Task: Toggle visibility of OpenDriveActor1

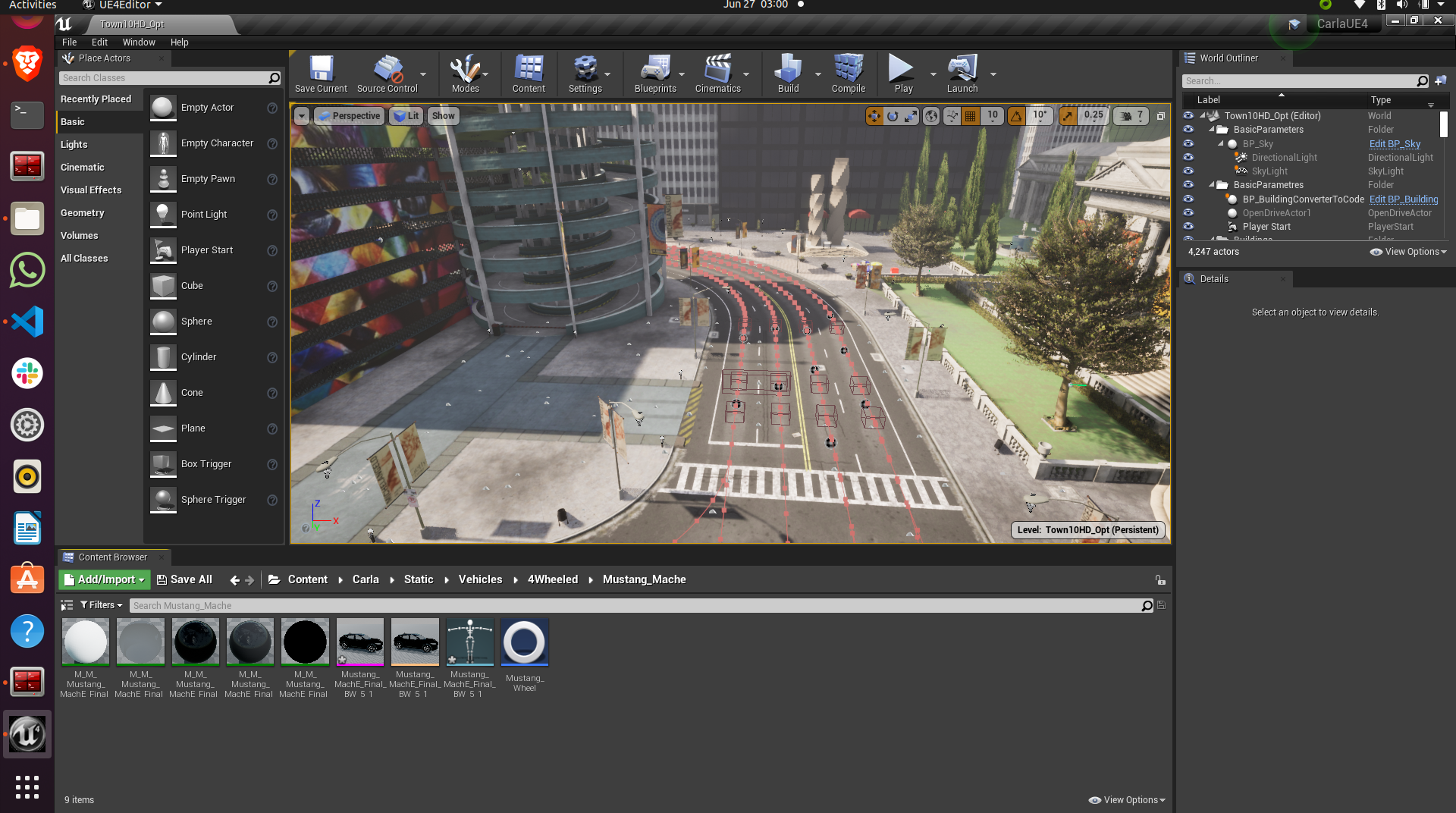Action: click(1188, 212)
